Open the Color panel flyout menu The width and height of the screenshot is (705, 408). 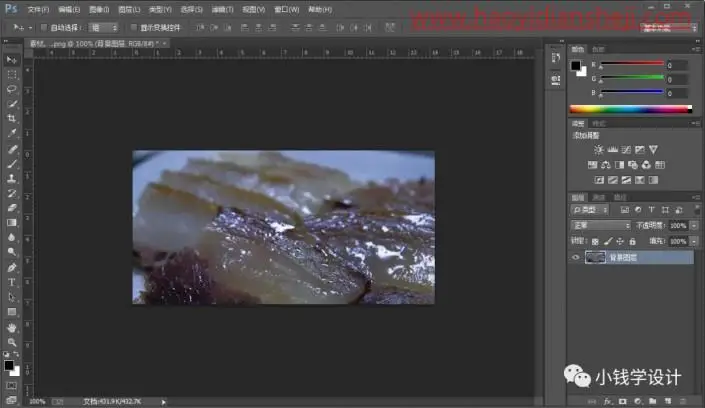tap(696, 49)
